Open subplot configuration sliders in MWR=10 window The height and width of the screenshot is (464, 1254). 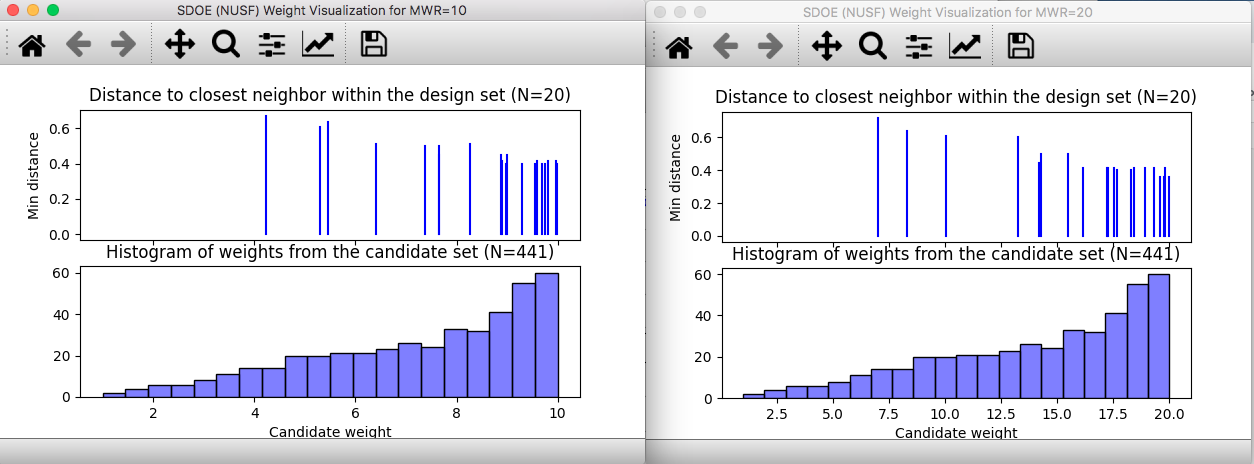pos(272,44)
